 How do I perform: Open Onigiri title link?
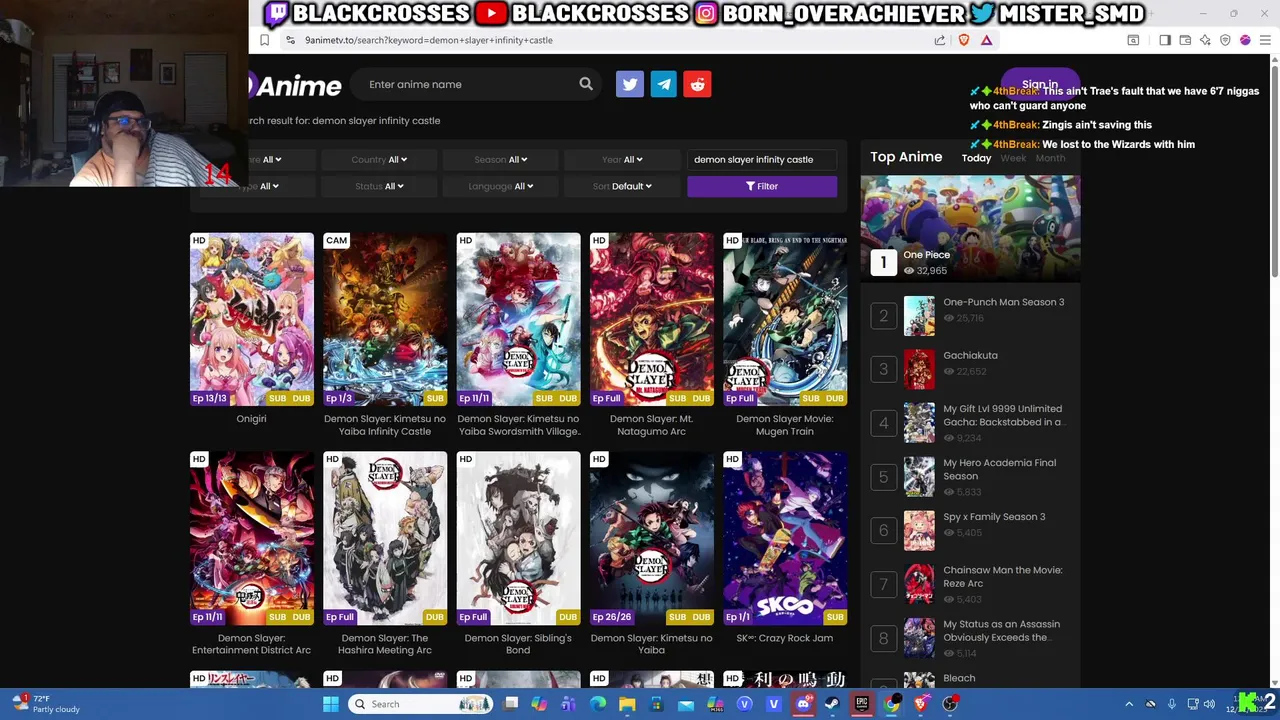pos(251,419)
